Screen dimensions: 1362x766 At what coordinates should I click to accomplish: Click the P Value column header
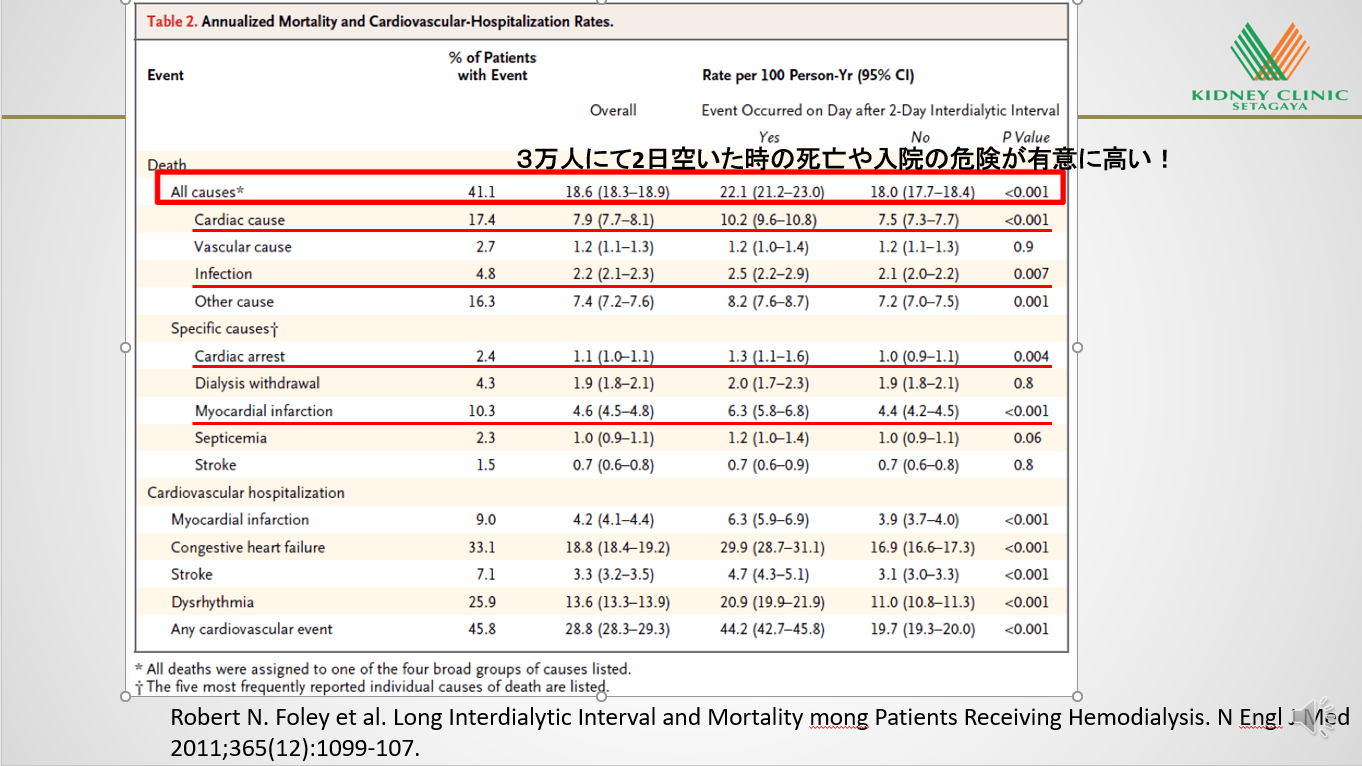[x=1026, y=137]
